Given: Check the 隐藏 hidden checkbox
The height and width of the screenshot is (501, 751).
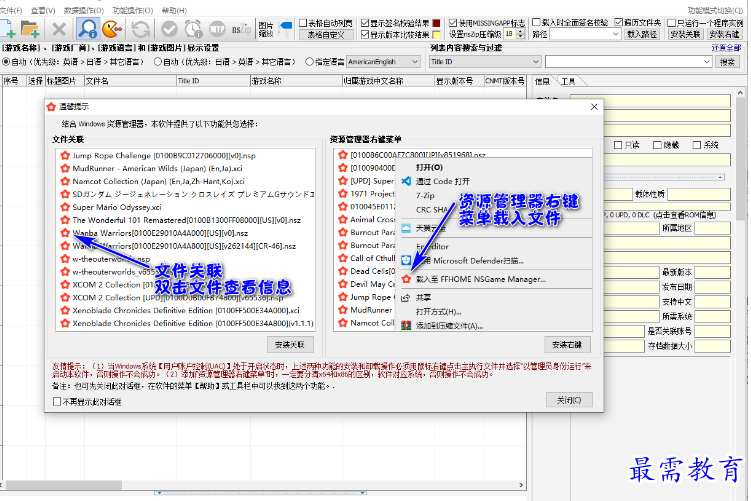Looking at the screenshot, I should click(657, 145).
